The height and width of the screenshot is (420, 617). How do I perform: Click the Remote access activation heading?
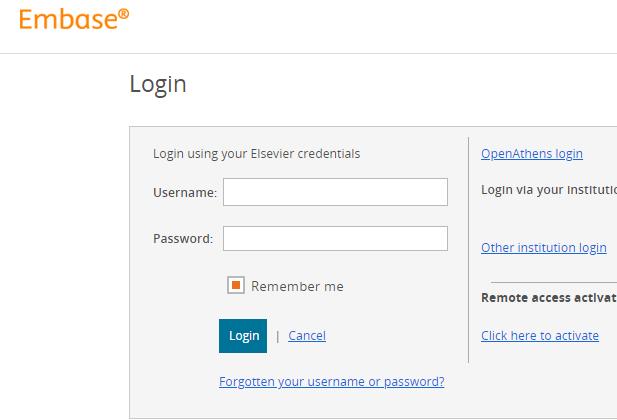point(549,298)
